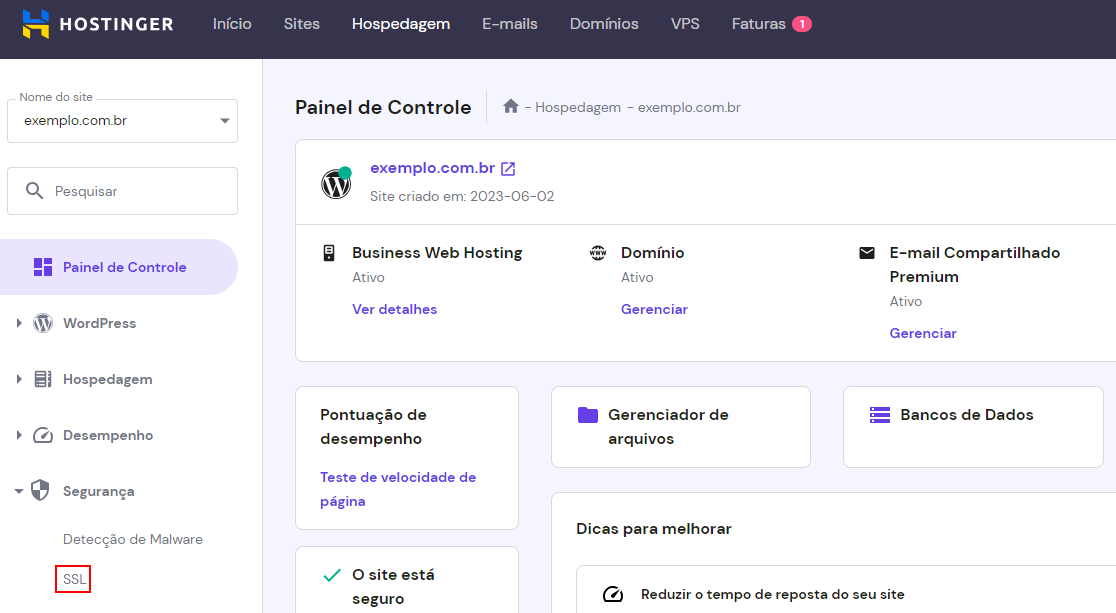Click the WordPress icon in sidebar

[42, 323]
